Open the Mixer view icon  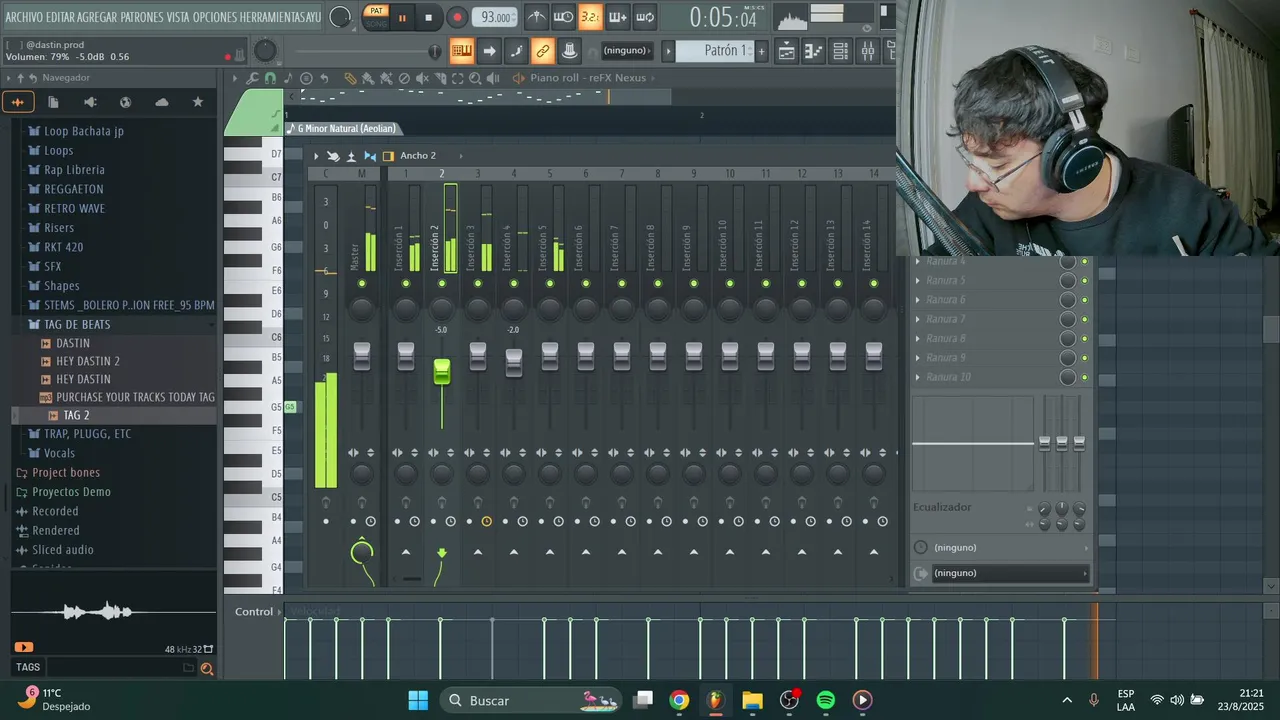pyautogui.click(x=868, y=51)
